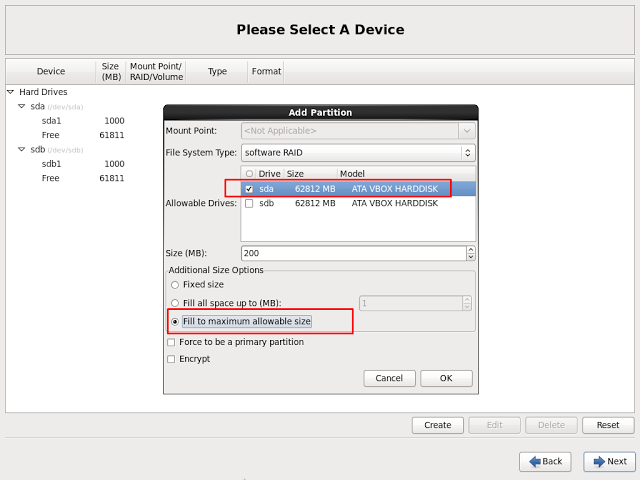Image resolution: width=640 pixels, height=480 pixels.
Task: Enable Force to be a primary partition
Action: (171, 342)
